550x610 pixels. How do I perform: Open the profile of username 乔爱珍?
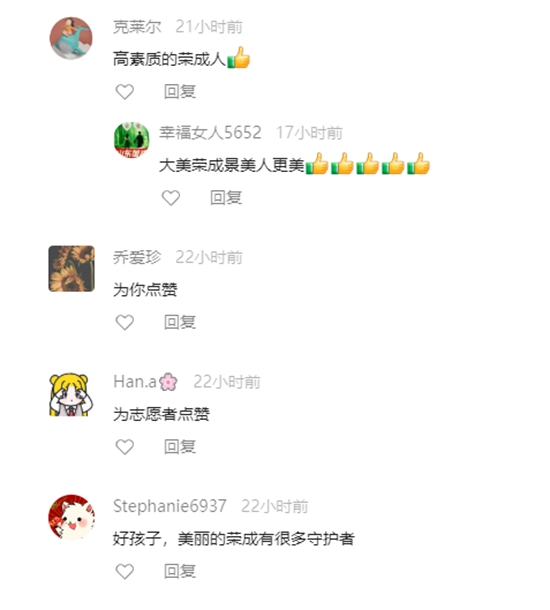click(x=137, y=257)
